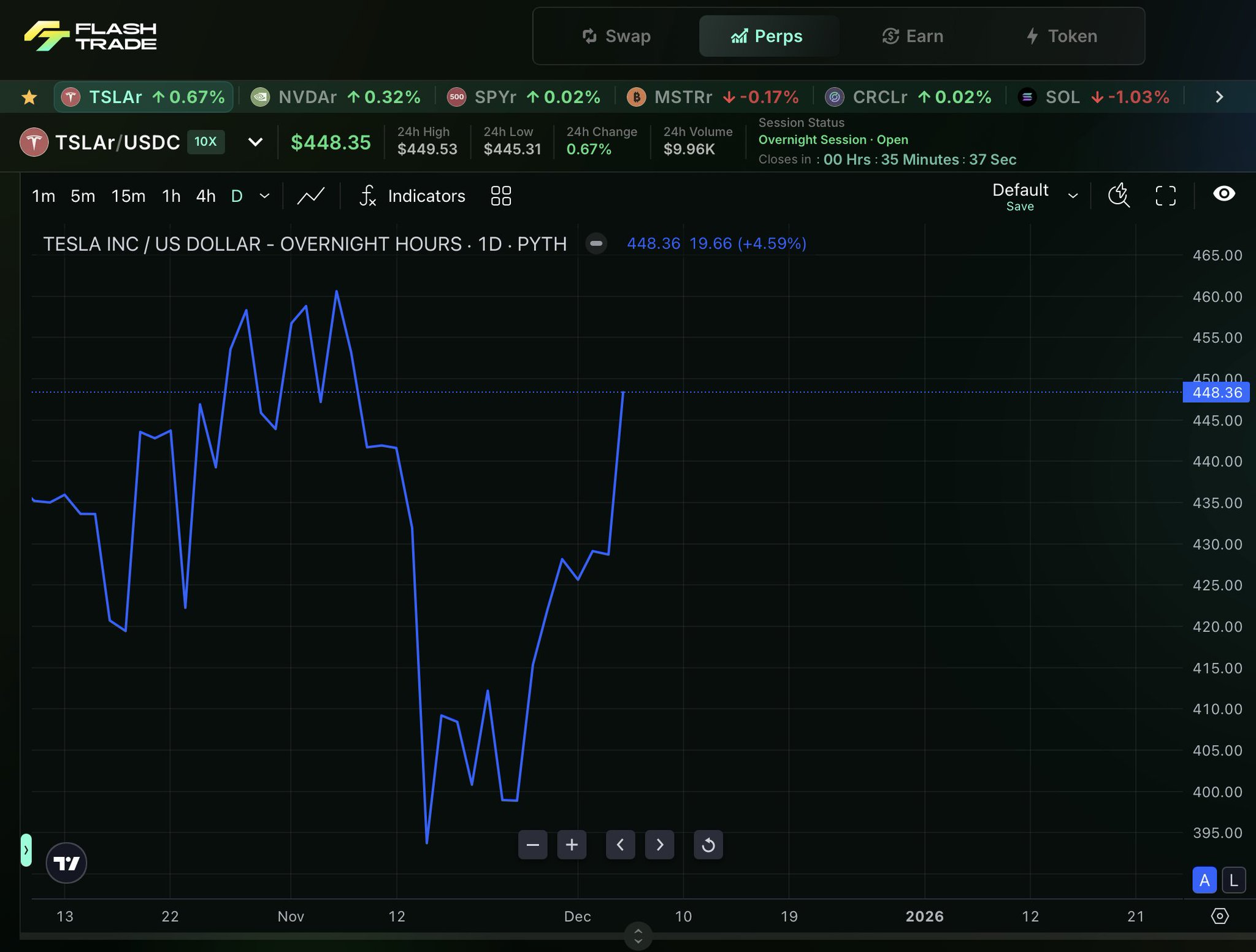Switch to the Swap tab

click(x=616, y=36)
